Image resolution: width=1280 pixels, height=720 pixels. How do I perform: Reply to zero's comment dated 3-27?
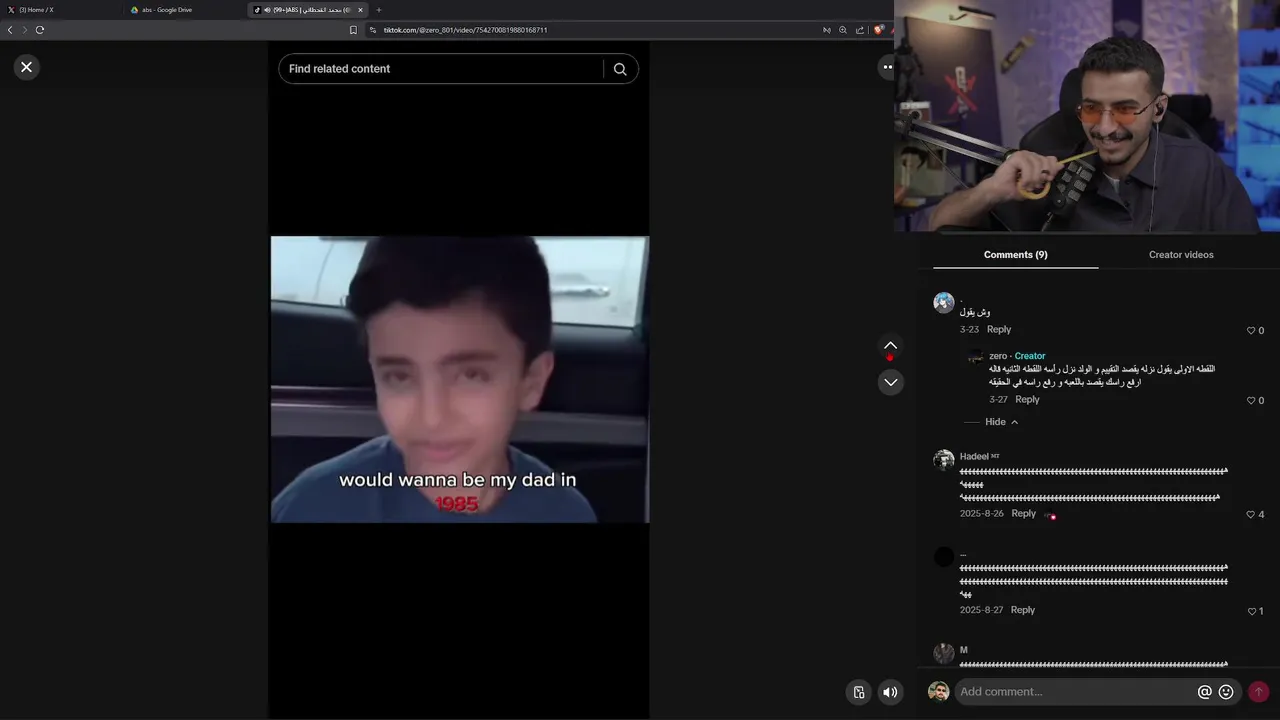pos(1027,400)
